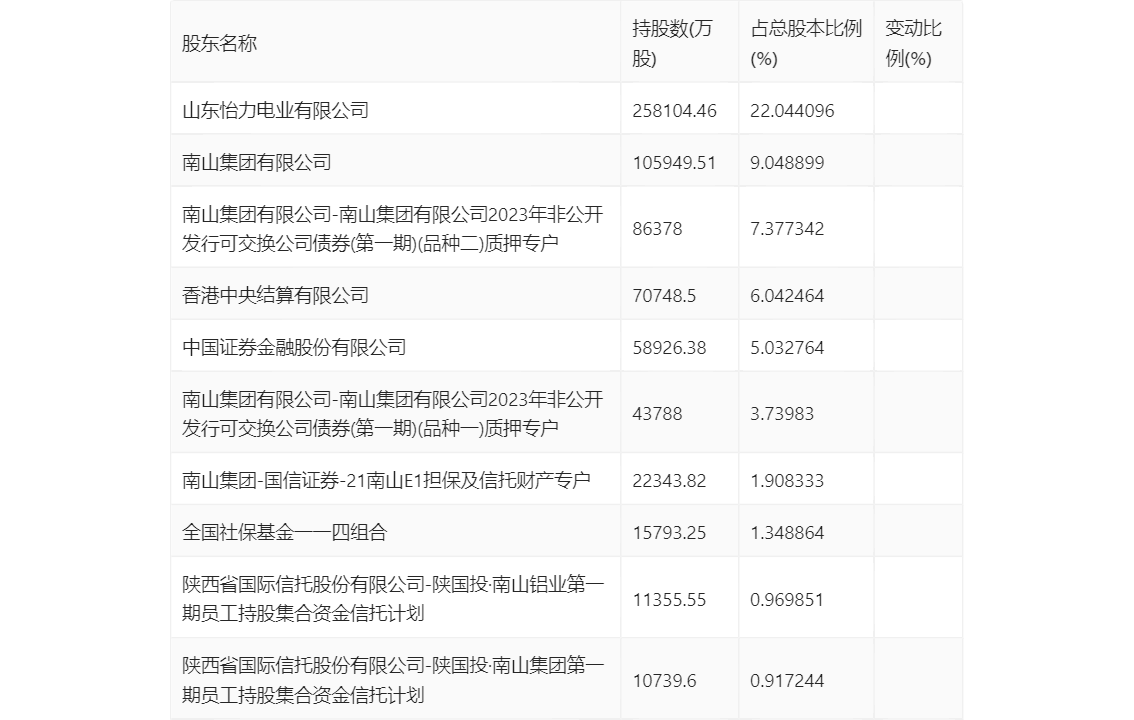
Task: Select the percentage 0.917244
Action: [x=787, y=680]
